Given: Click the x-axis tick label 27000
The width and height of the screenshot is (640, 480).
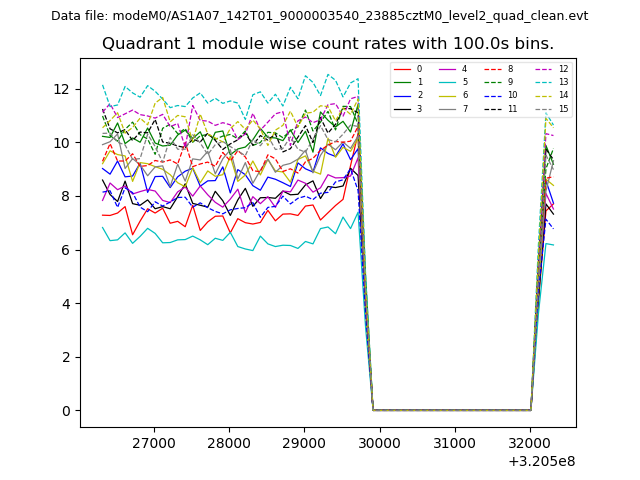Looking at the screenshot, I should pos(154,442).
